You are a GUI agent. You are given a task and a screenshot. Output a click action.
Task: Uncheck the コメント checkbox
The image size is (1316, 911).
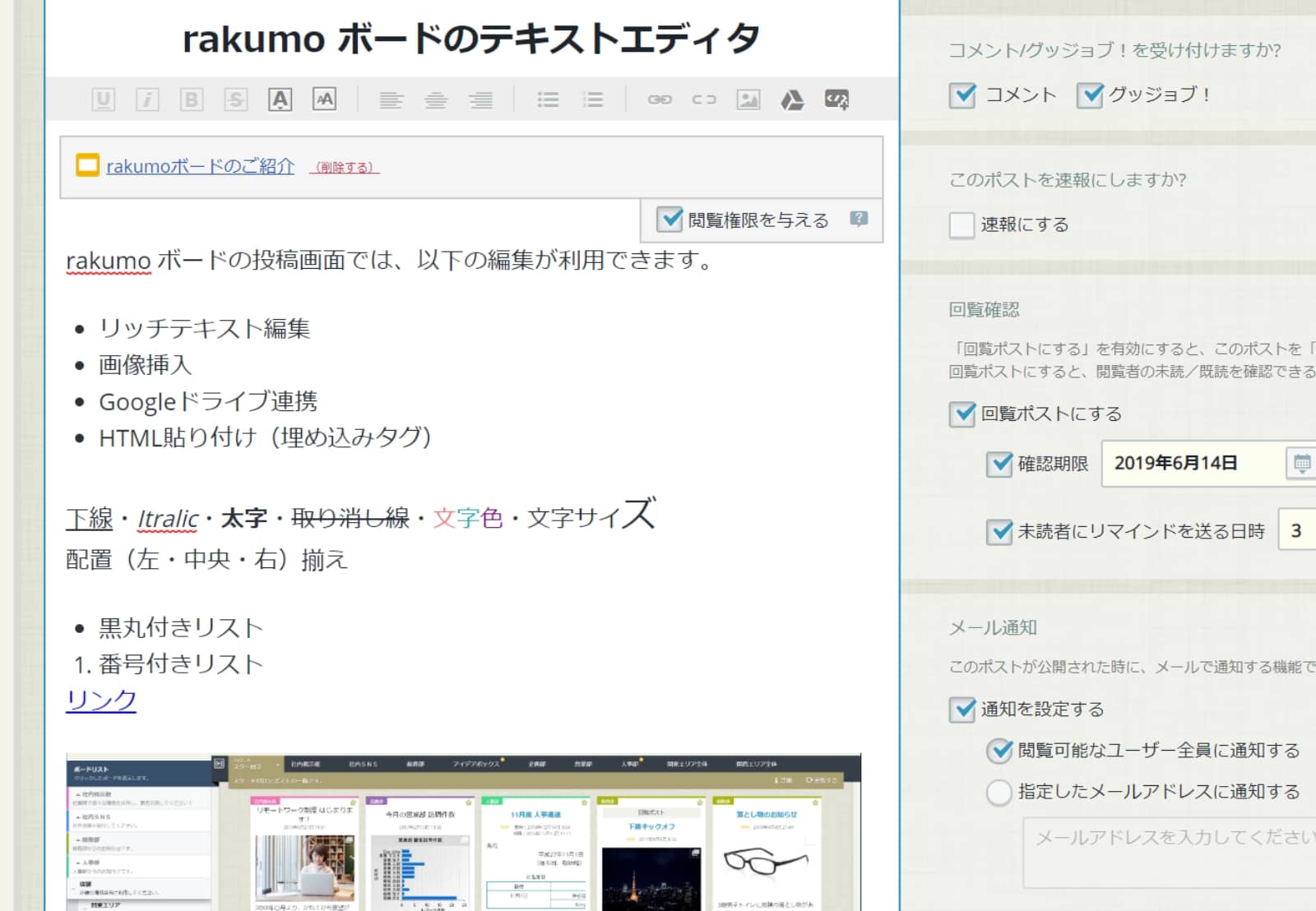[962, 95]
